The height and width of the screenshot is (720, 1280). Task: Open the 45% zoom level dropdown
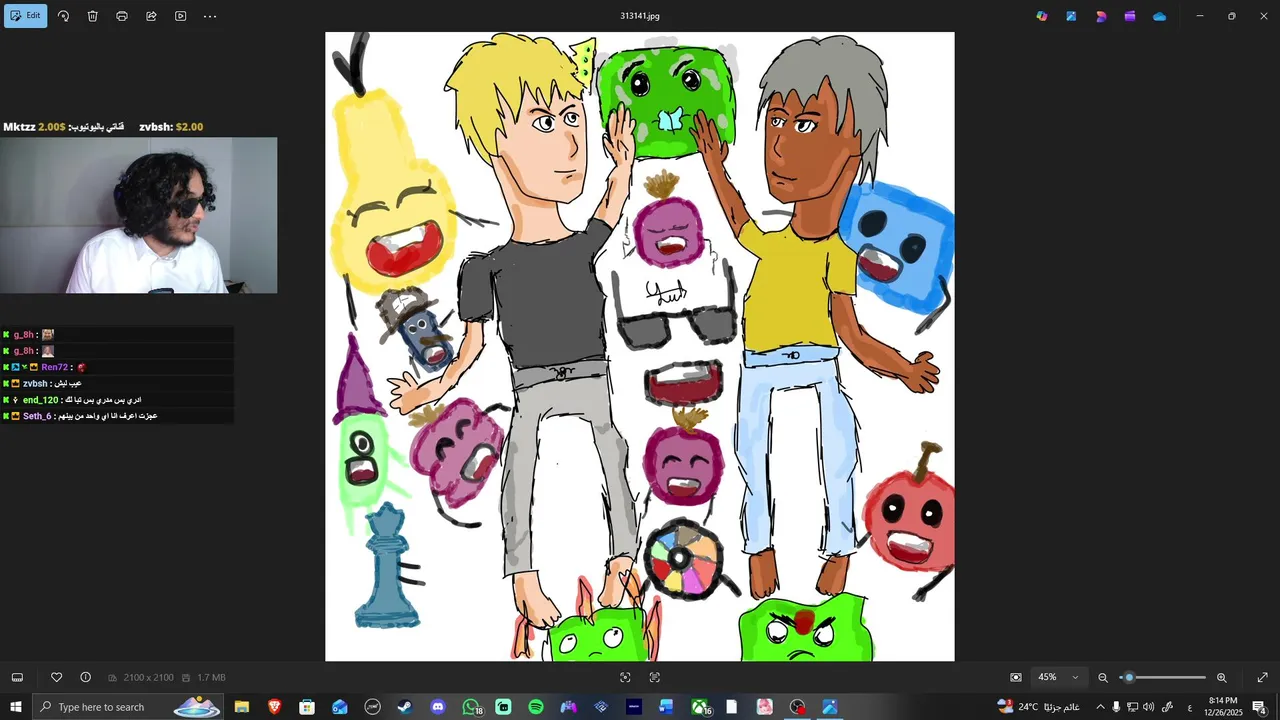(x=1058, y=677)
